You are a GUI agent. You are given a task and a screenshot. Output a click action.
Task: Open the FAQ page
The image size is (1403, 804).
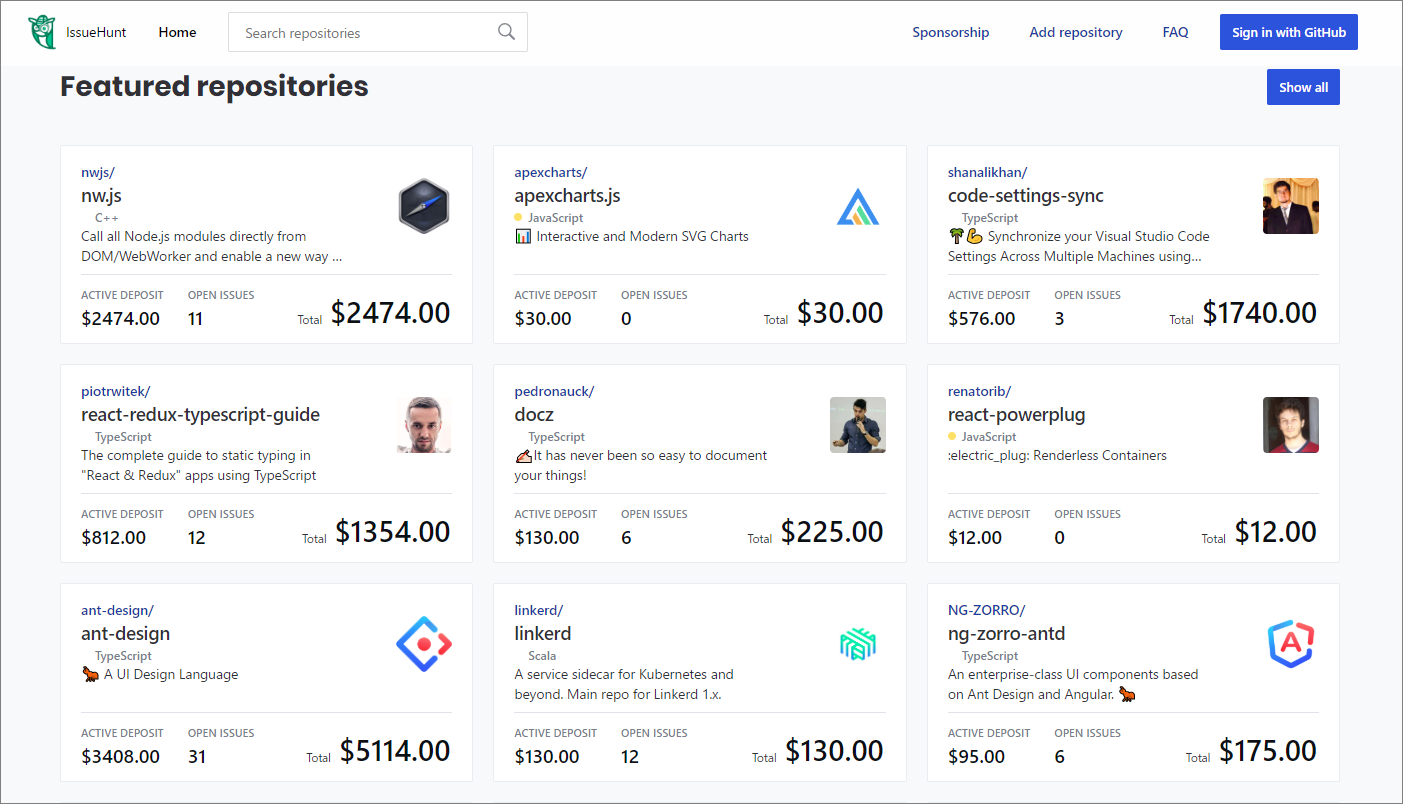(1175, 32)
